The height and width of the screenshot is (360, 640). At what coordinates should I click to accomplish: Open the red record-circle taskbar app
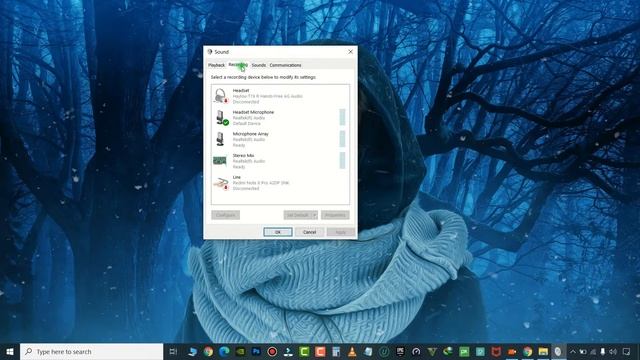[x=272, y=351]
